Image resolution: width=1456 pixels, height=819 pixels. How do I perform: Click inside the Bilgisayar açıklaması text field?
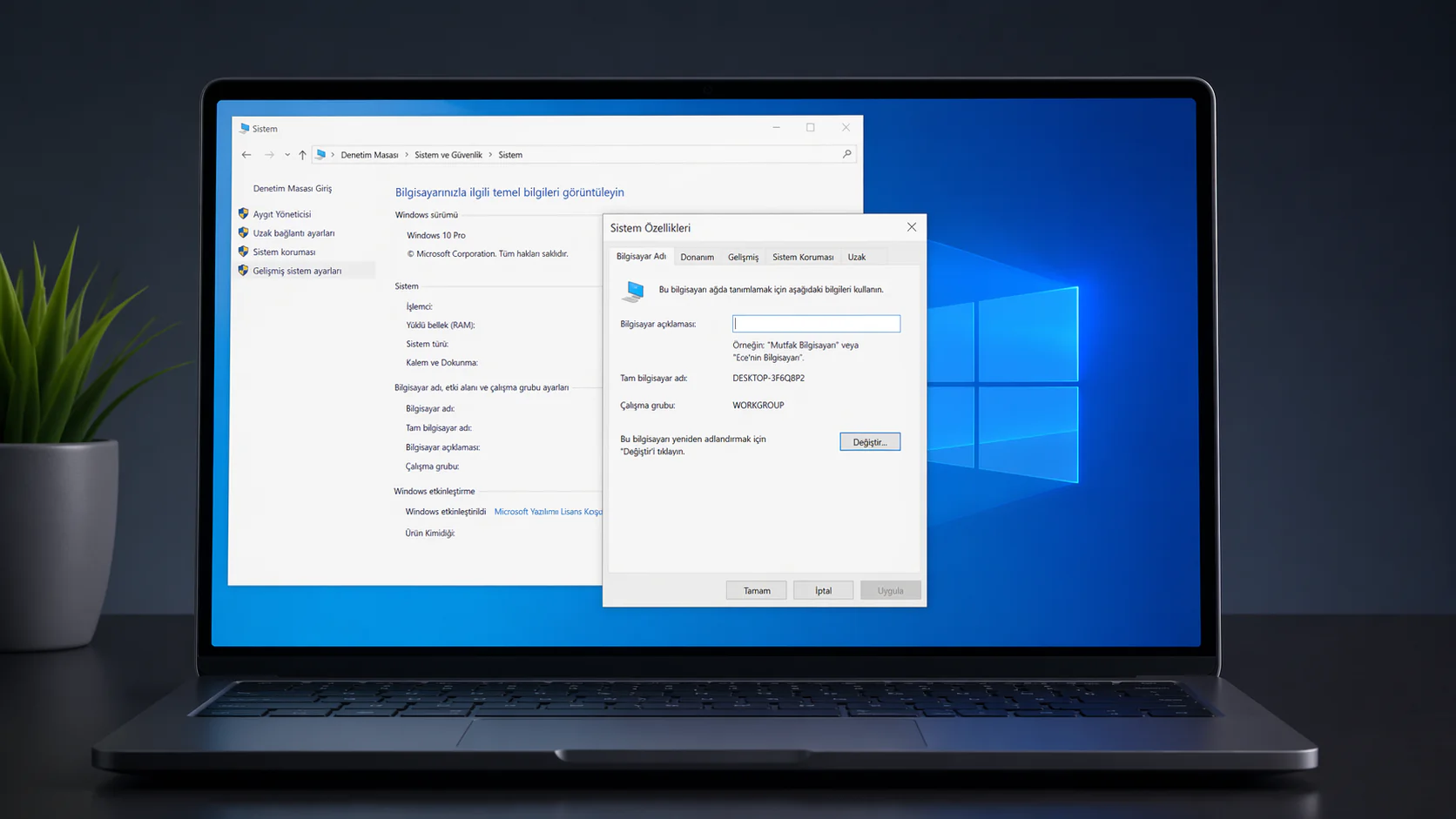pos(815,323)
